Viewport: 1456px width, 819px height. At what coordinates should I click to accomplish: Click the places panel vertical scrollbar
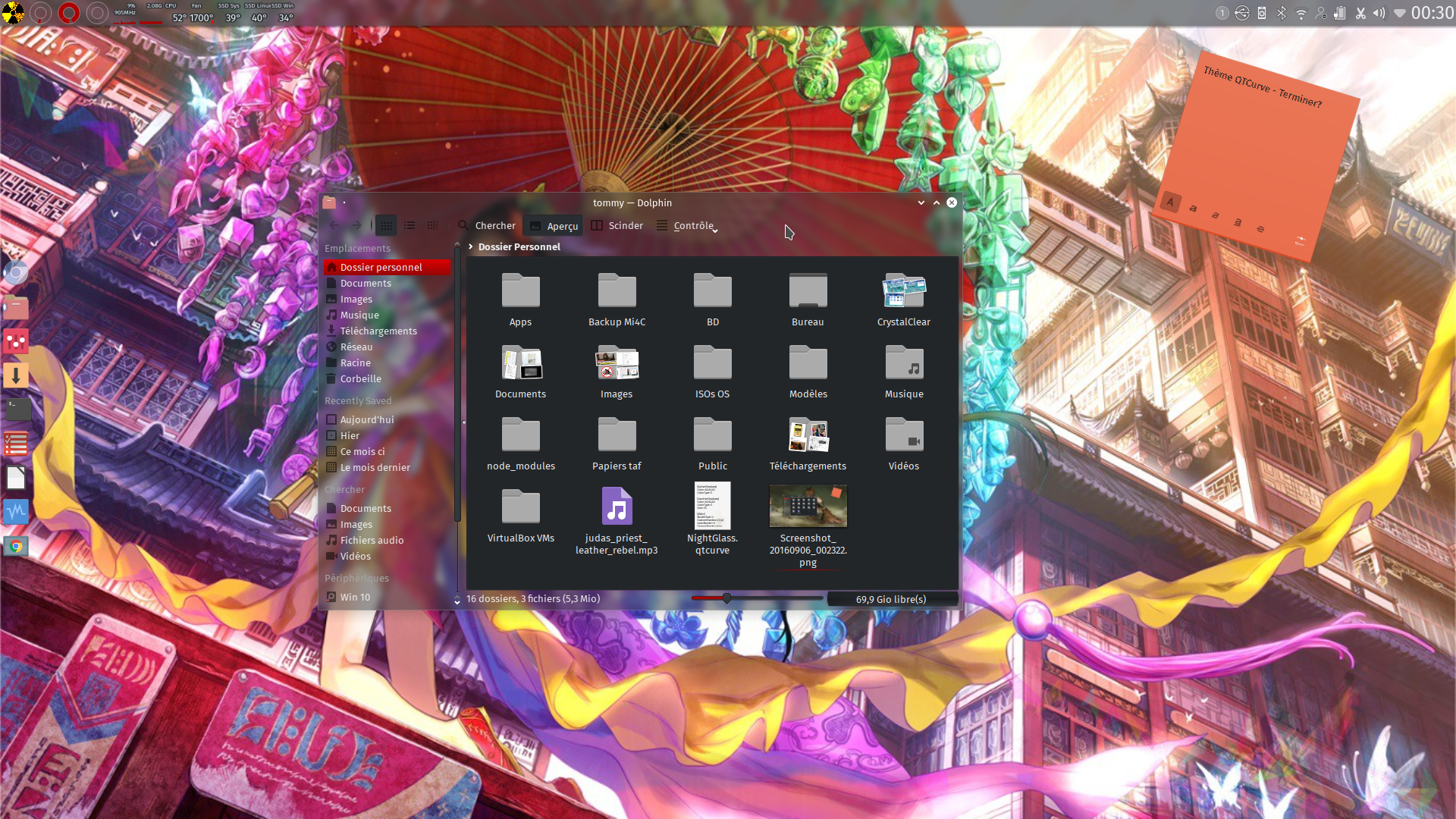click(457, 383)
